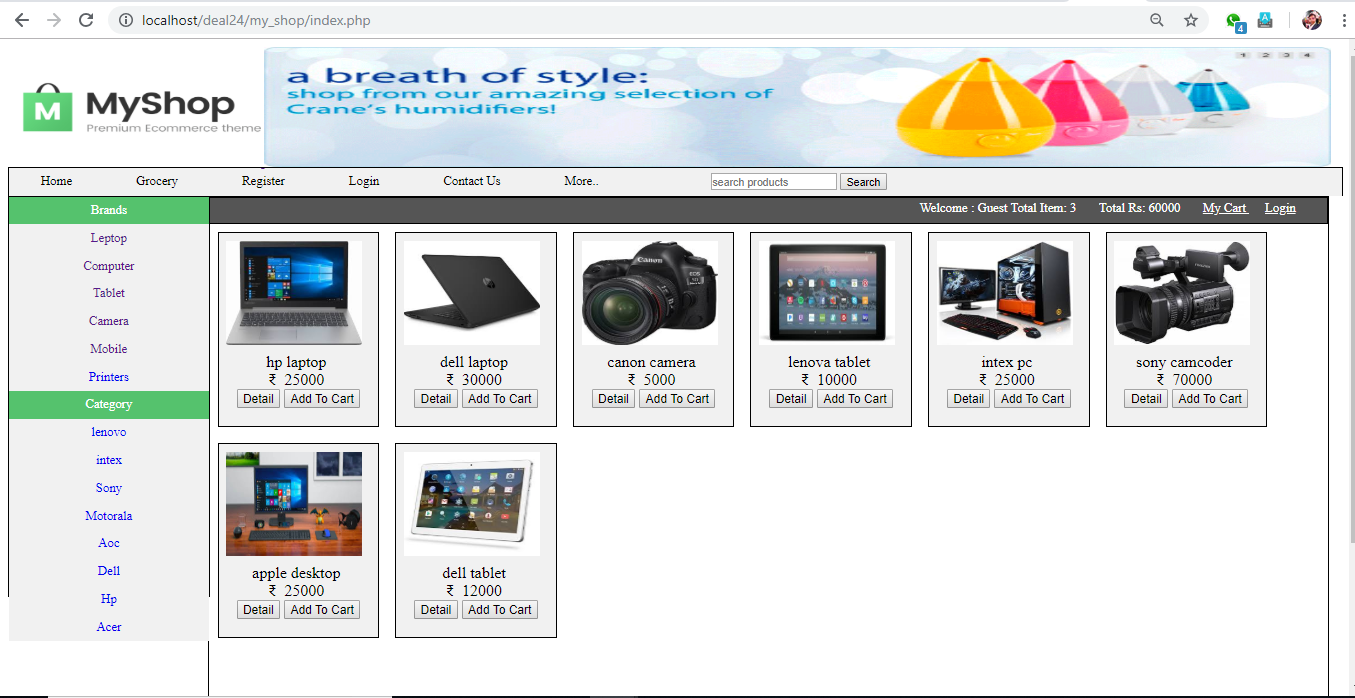Select the Leptop brand
The width and height of the screenshot is (1355, 698).
tap(109, 238)
